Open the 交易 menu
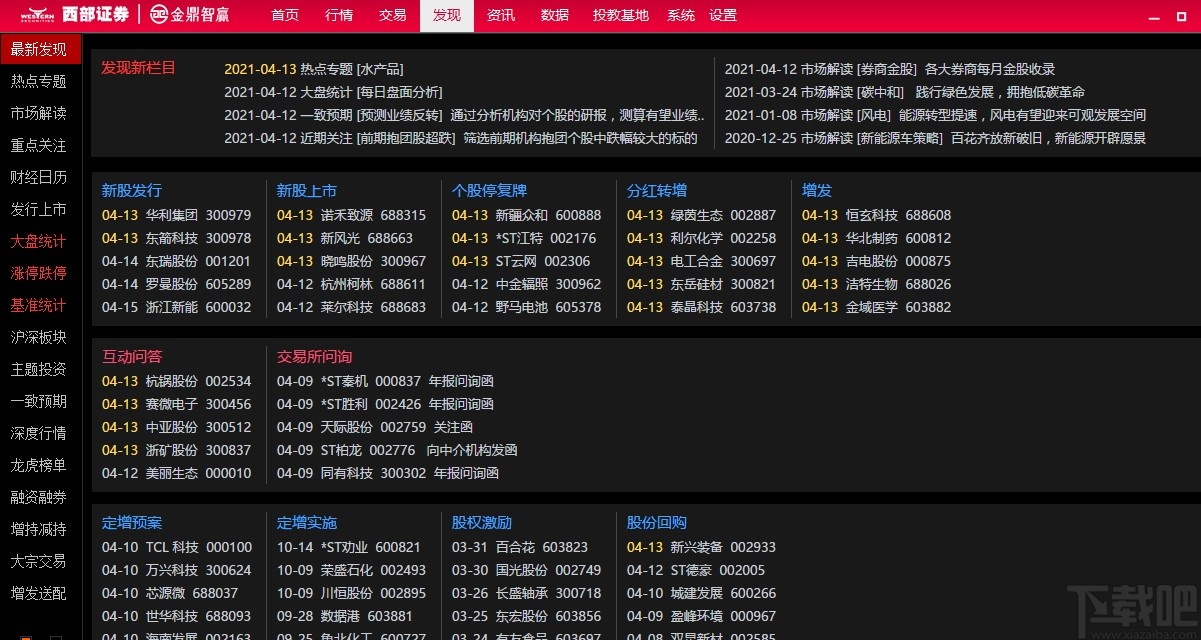The image size is (1201, 640). click(x=392, y=15)
